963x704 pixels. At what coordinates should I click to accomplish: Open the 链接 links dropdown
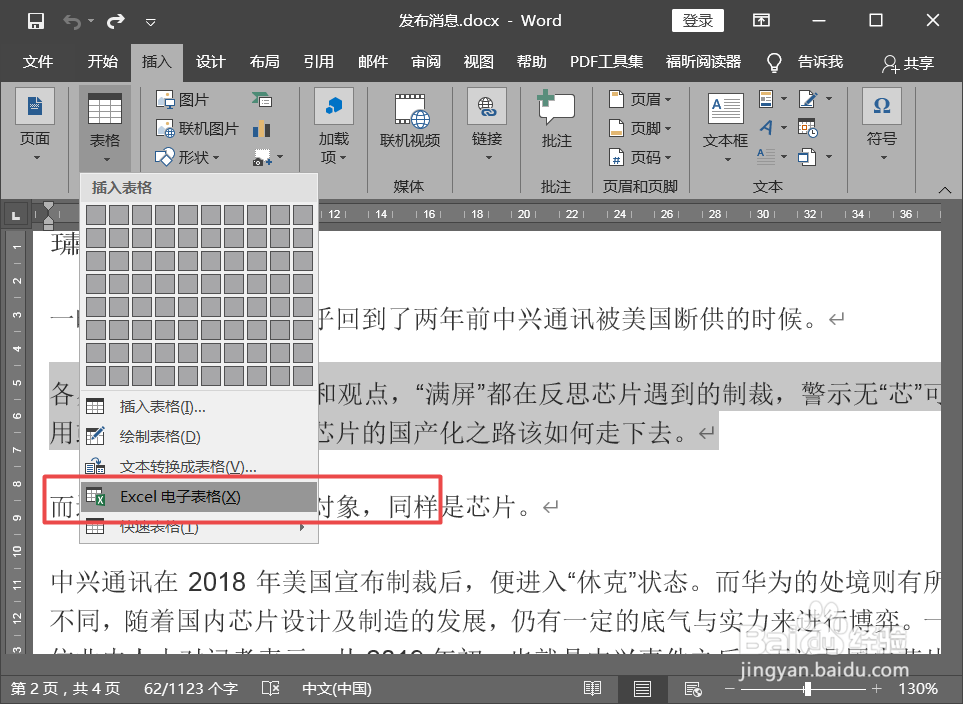(x=487, y=127)
